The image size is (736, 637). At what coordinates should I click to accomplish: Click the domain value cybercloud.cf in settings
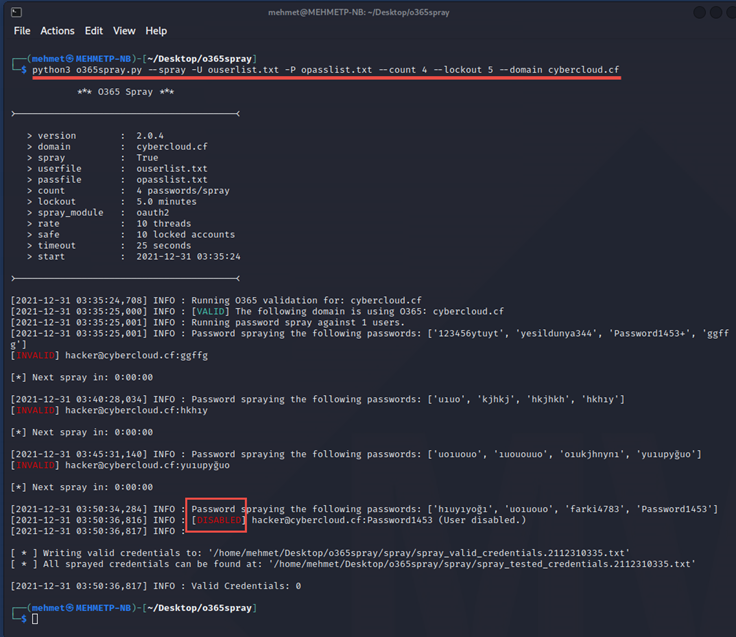click(x=172, y=147)
